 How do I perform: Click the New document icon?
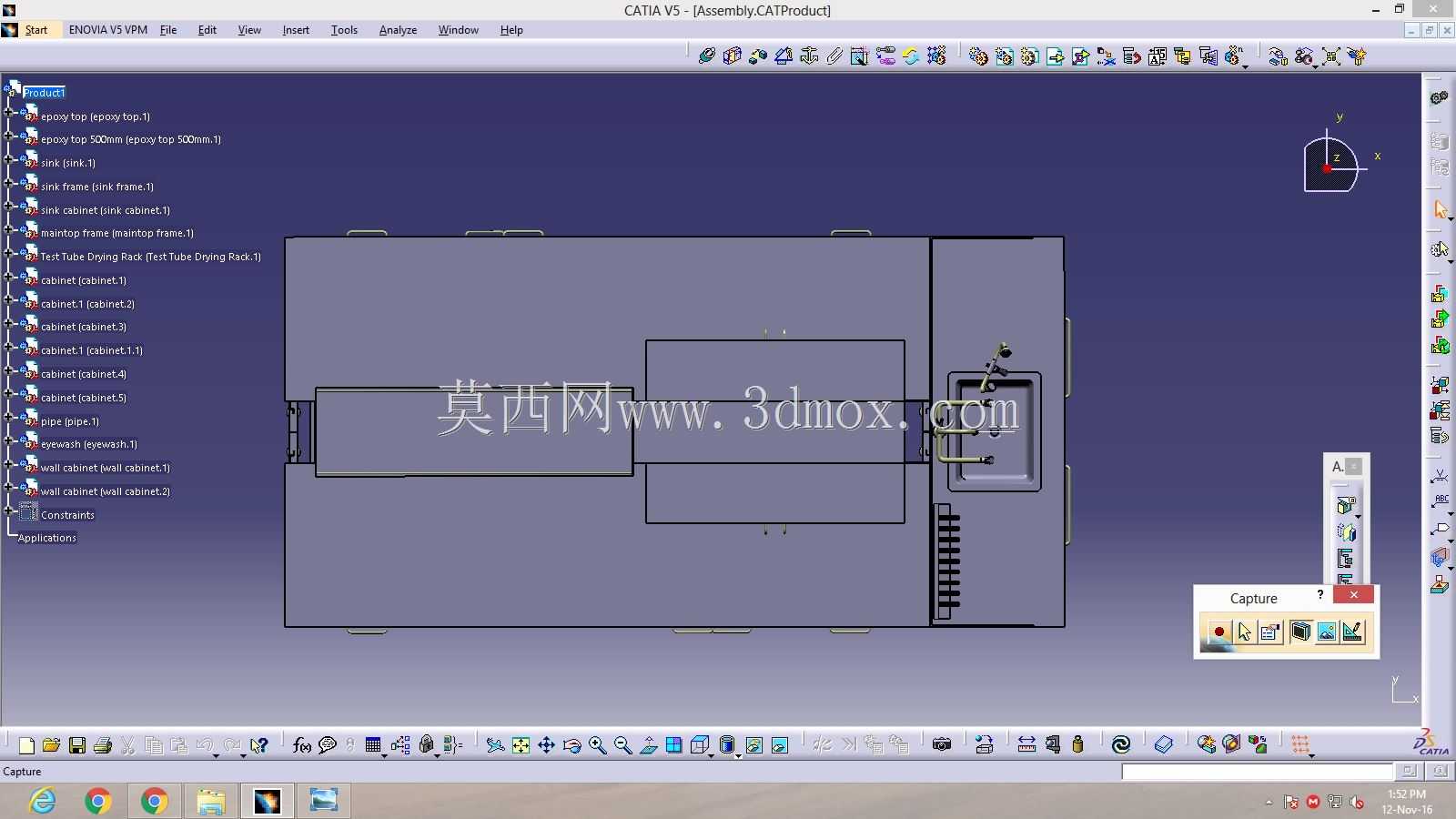[26, 745]
